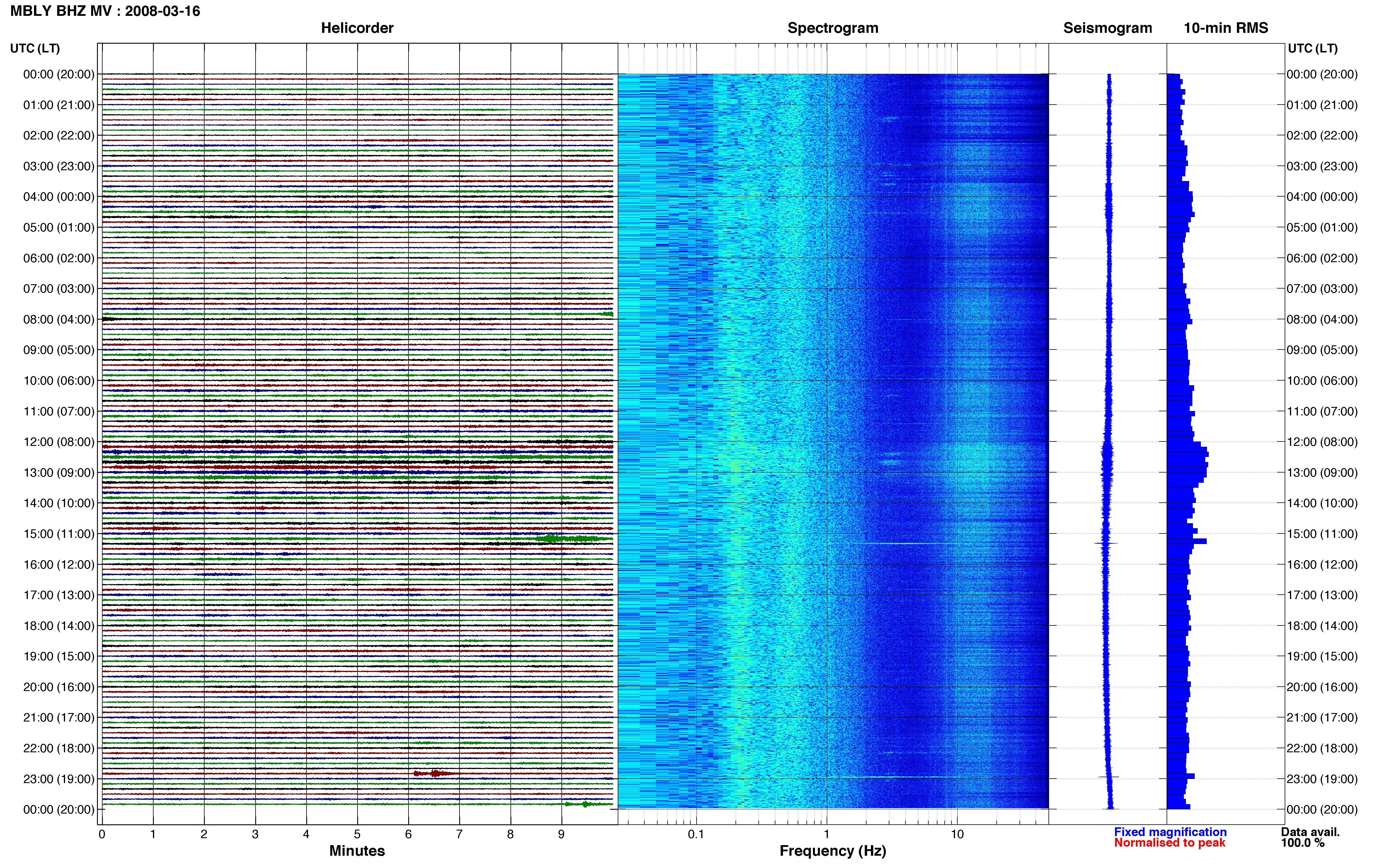Viewport: 1389px width, 868px height.
Task: Click the '100.0 %' availability value
Action: (1302, 843)
